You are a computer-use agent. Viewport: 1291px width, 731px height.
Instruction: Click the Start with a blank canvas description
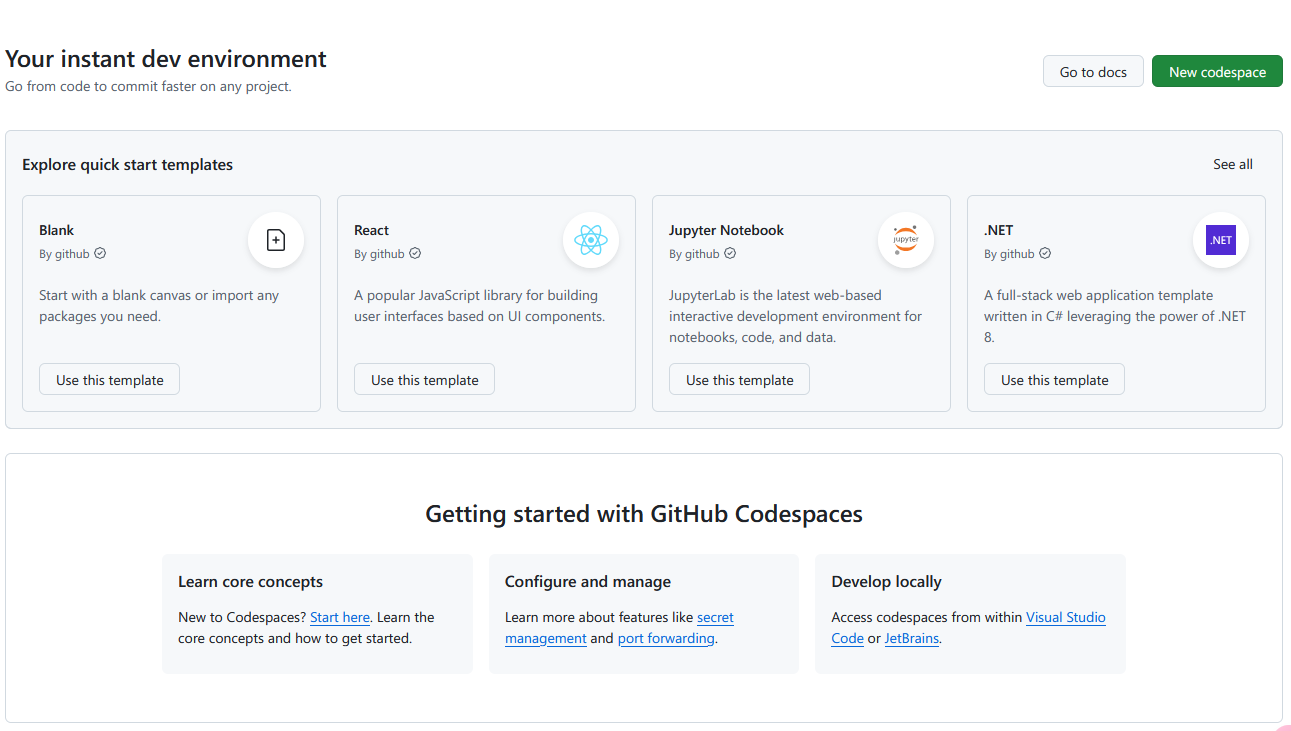(x=159, y=306)
